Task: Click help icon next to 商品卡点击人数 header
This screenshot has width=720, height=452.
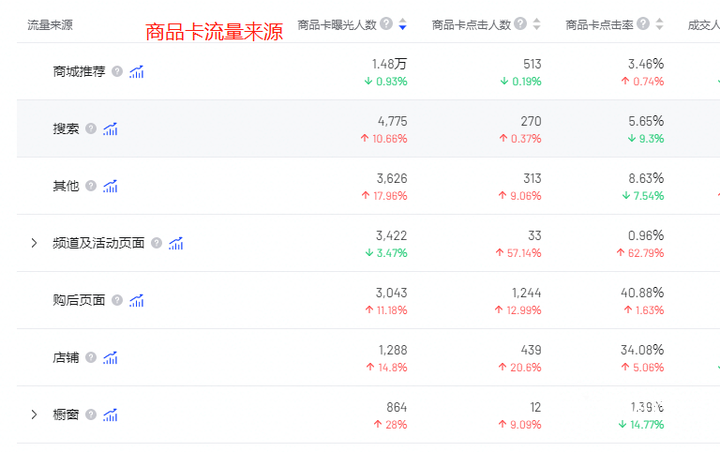Action: click(520, 23)
